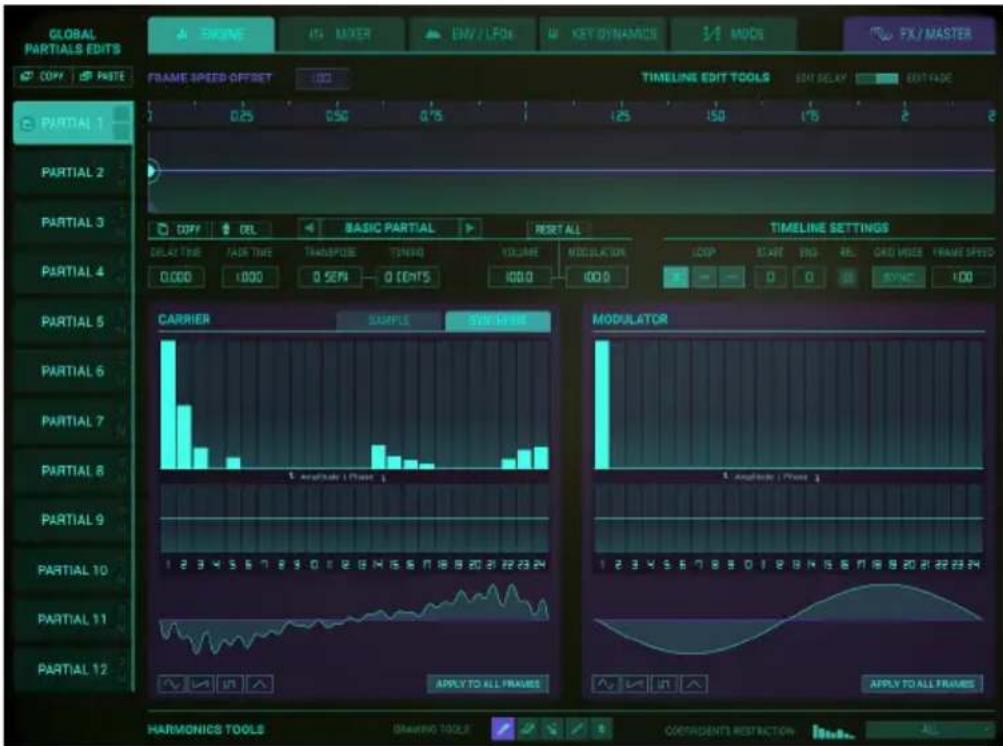The image size is (1003, 746).
Task: Select Partial 5 in the list
Action: tap(72, 322)
